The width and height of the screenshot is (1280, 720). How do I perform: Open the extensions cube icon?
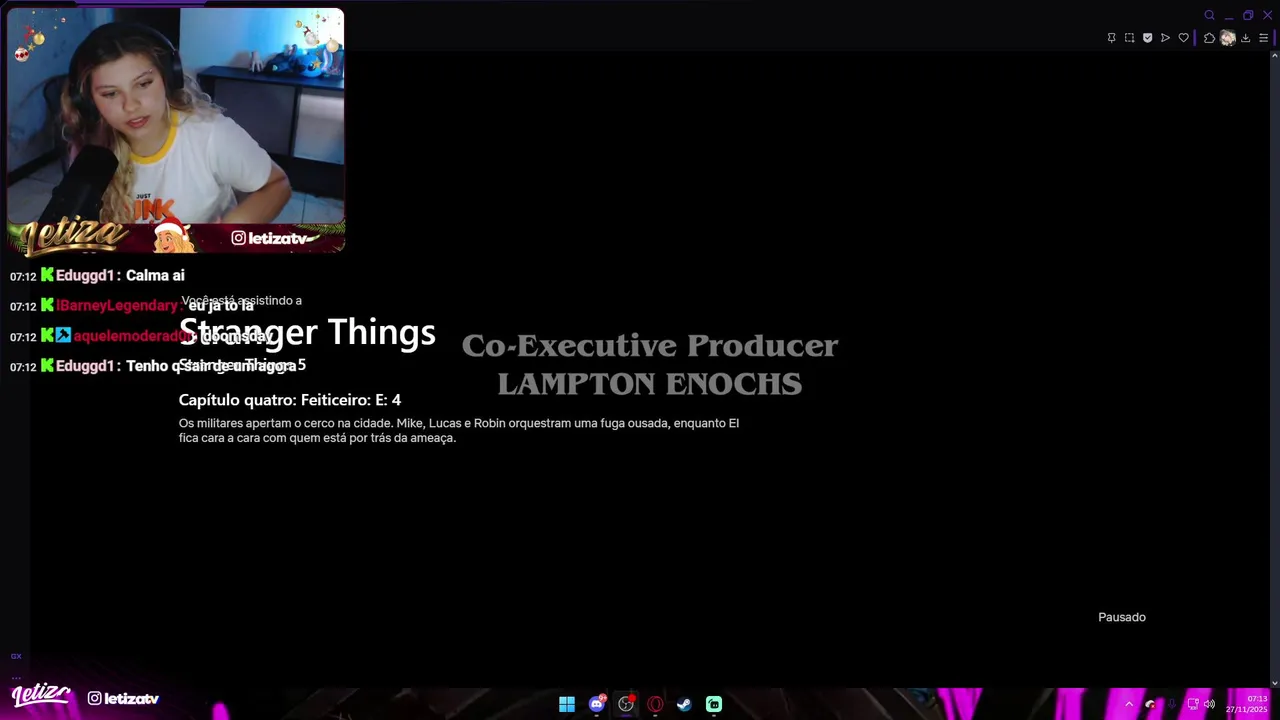[x=1209, y=38]
